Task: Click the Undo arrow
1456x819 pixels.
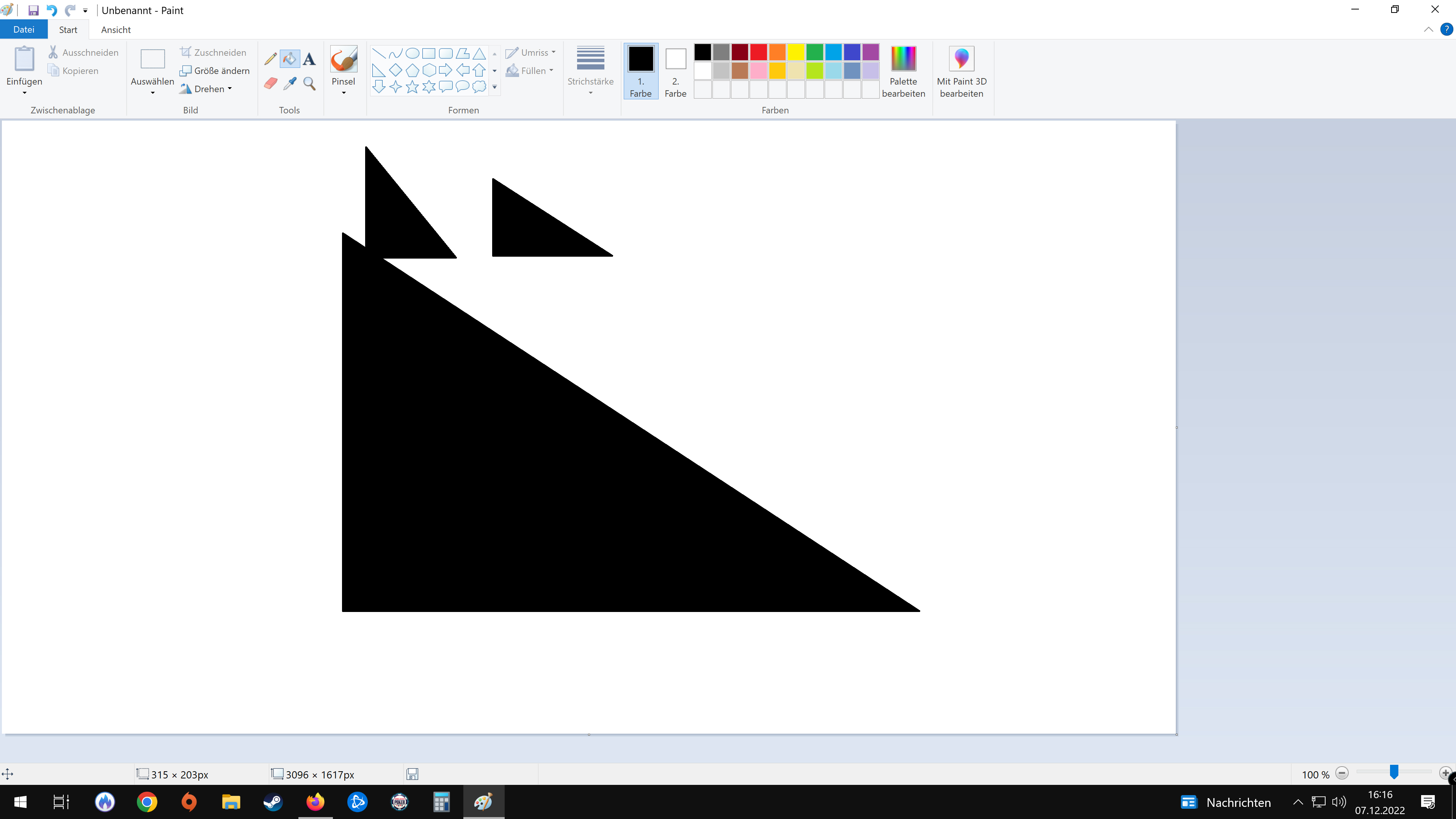Action: click(x=52, y=10)
